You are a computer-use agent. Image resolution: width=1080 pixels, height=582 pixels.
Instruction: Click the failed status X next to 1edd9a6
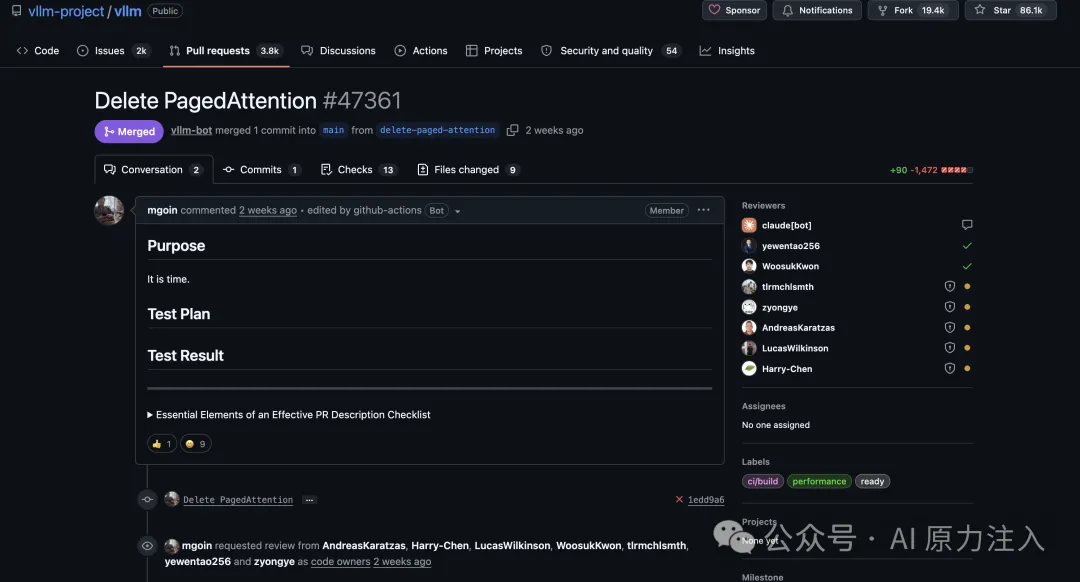click(679, 499)
